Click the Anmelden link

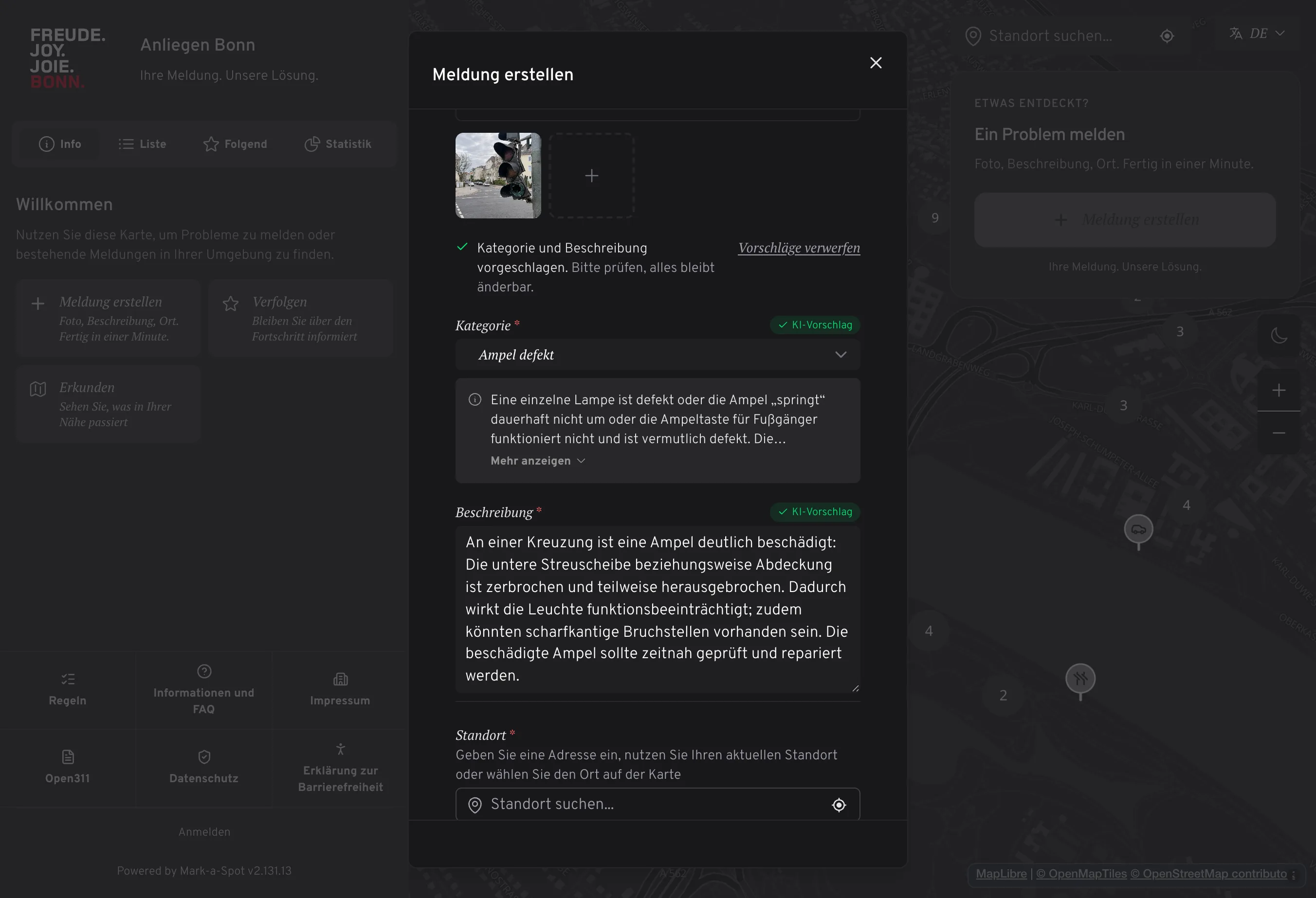pyautogui.click(x=204, y=832)
